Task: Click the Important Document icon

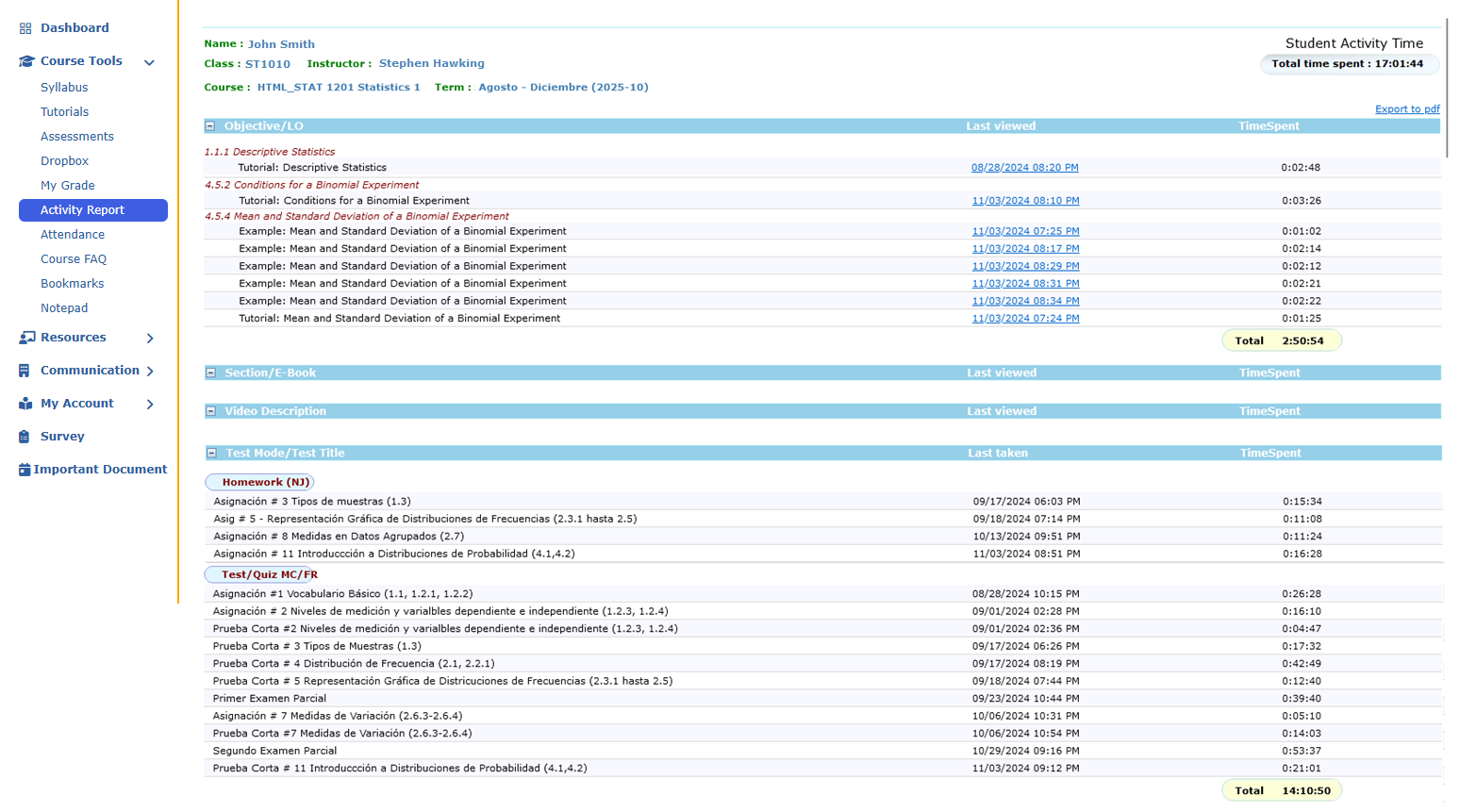Action: [25, 470]
